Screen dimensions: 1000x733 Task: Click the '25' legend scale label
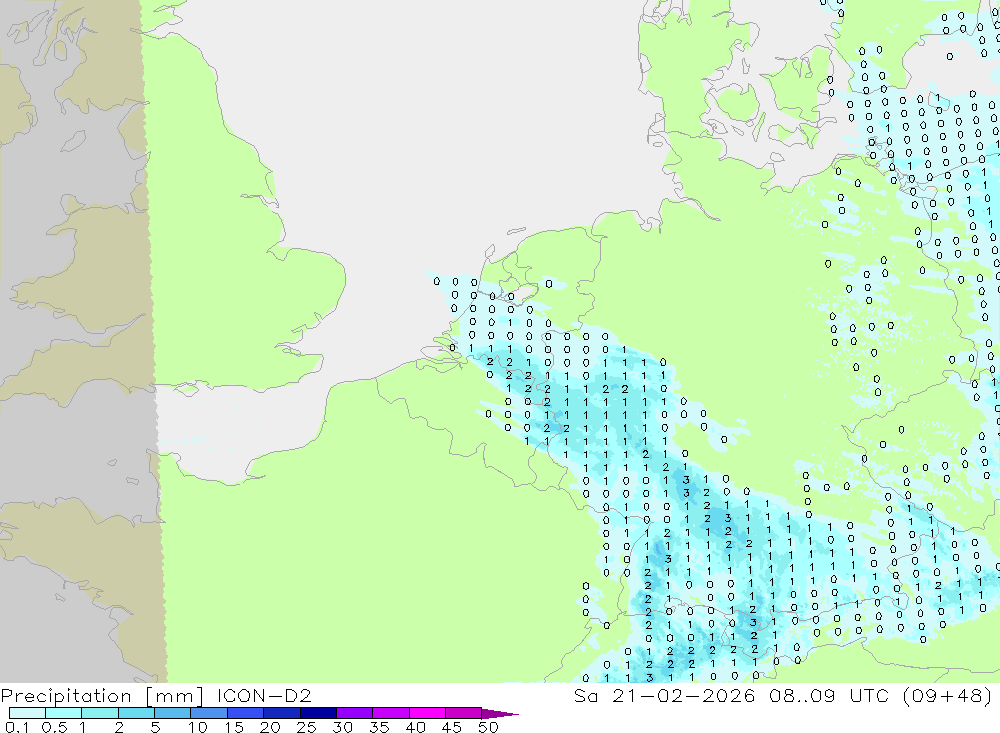click(307, 727)
